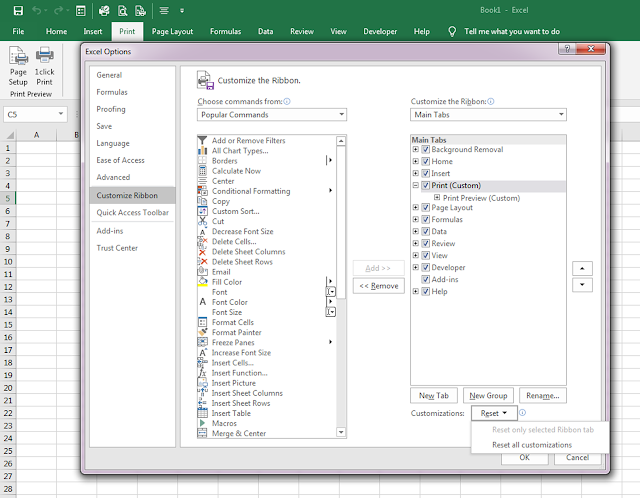Select the Fill Color bucket icon

(202, 282)
